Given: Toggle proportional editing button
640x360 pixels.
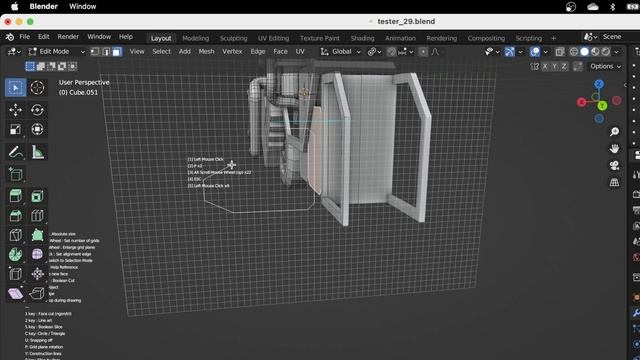Looking at the screenshot, I should (423, 52).
